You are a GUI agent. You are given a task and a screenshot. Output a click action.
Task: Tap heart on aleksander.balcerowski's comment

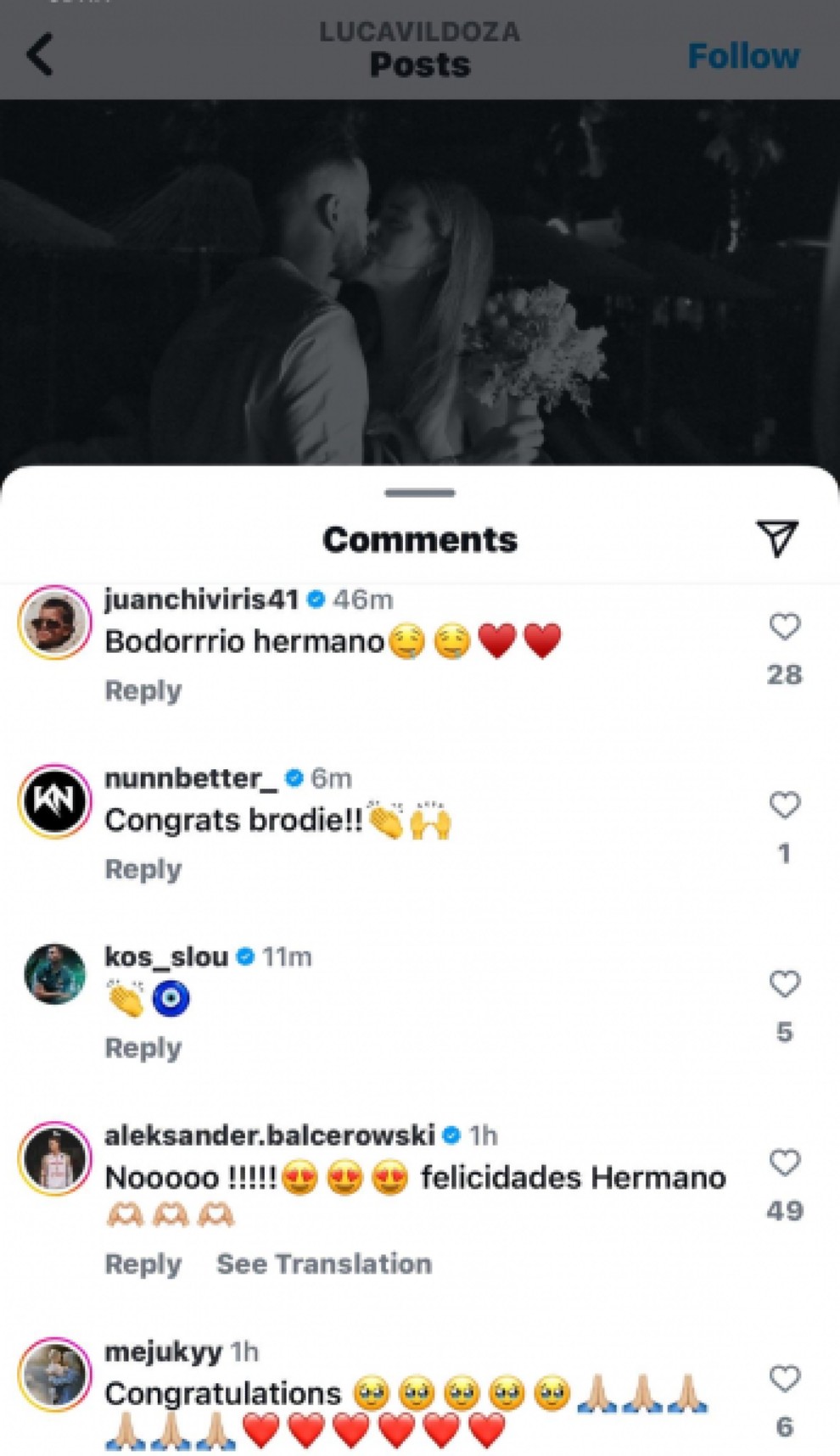[784, 1163]
